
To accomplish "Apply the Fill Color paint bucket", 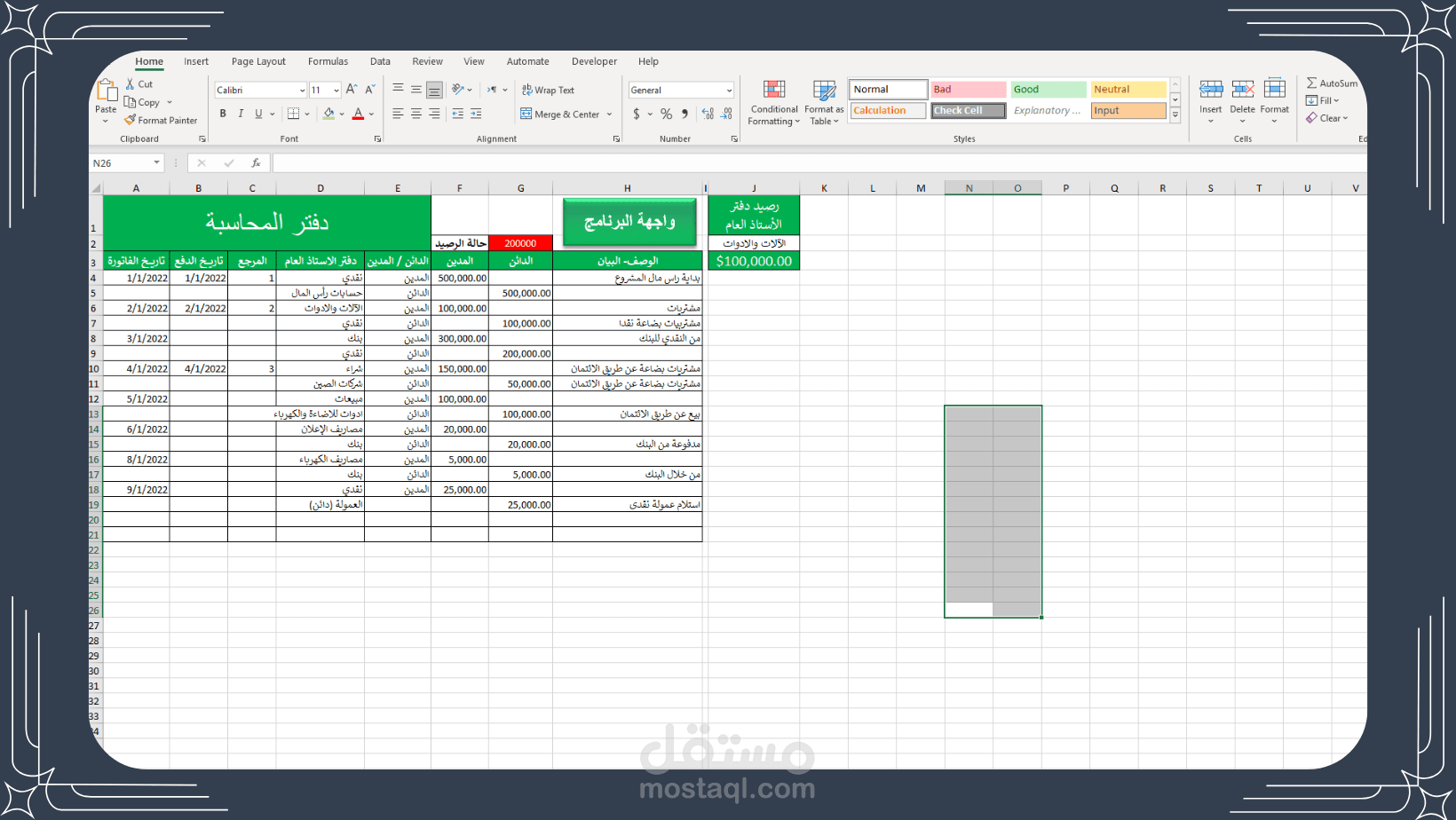I will tap(329, 114).
